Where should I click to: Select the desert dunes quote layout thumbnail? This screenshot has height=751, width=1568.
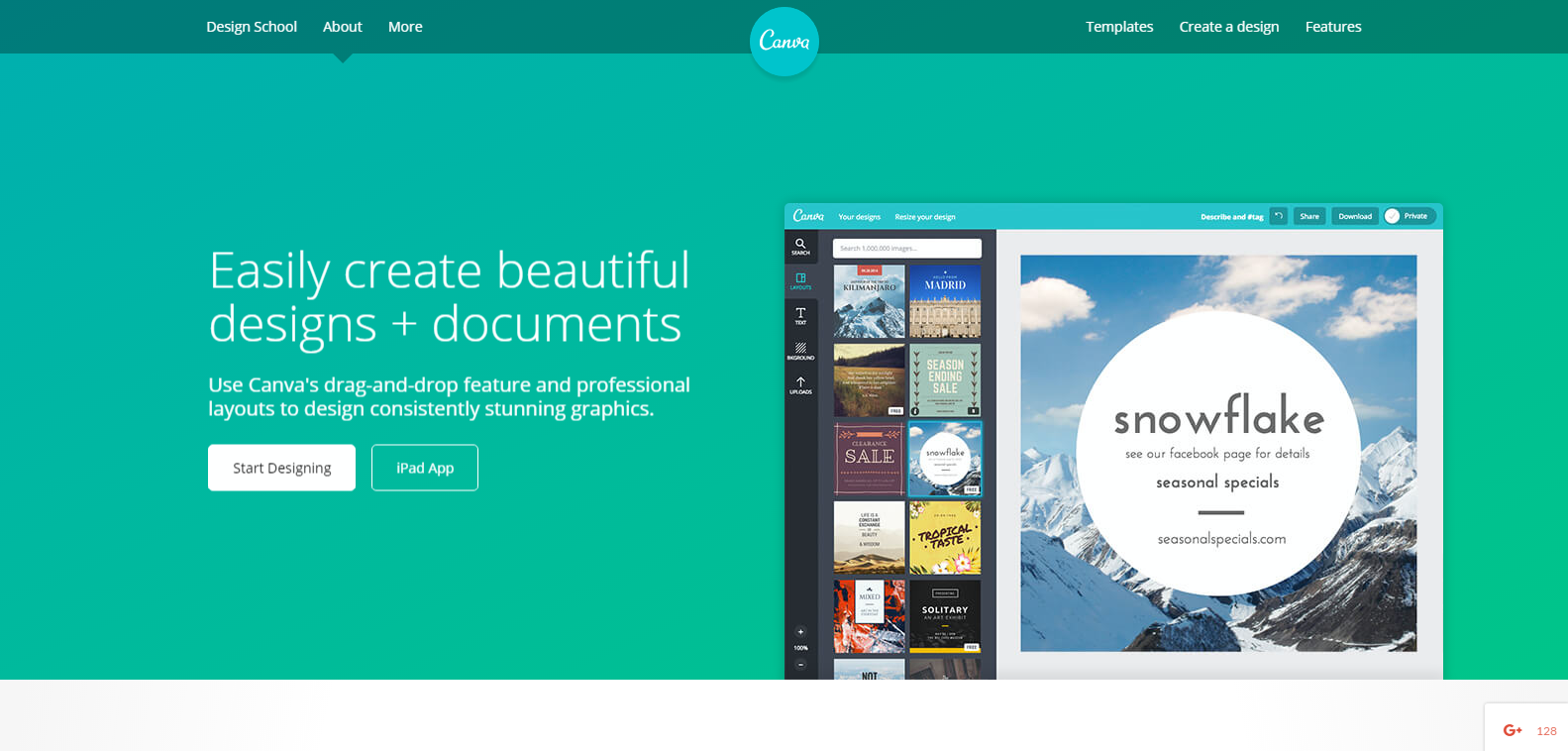870,537
